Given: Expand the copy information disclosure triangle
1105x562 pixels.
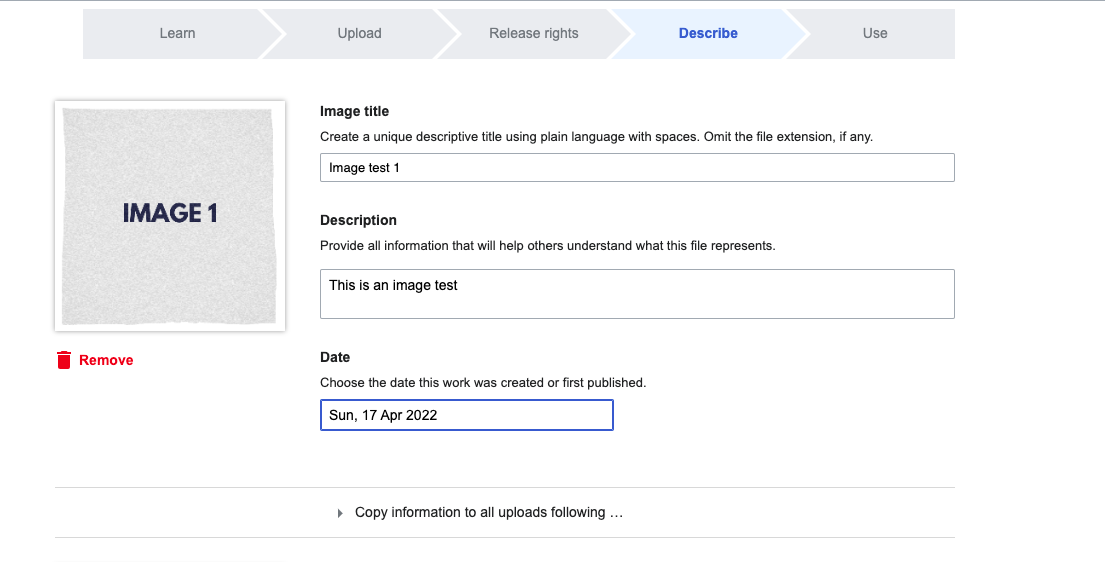Looking at the screenshot, I should (341, 513).
